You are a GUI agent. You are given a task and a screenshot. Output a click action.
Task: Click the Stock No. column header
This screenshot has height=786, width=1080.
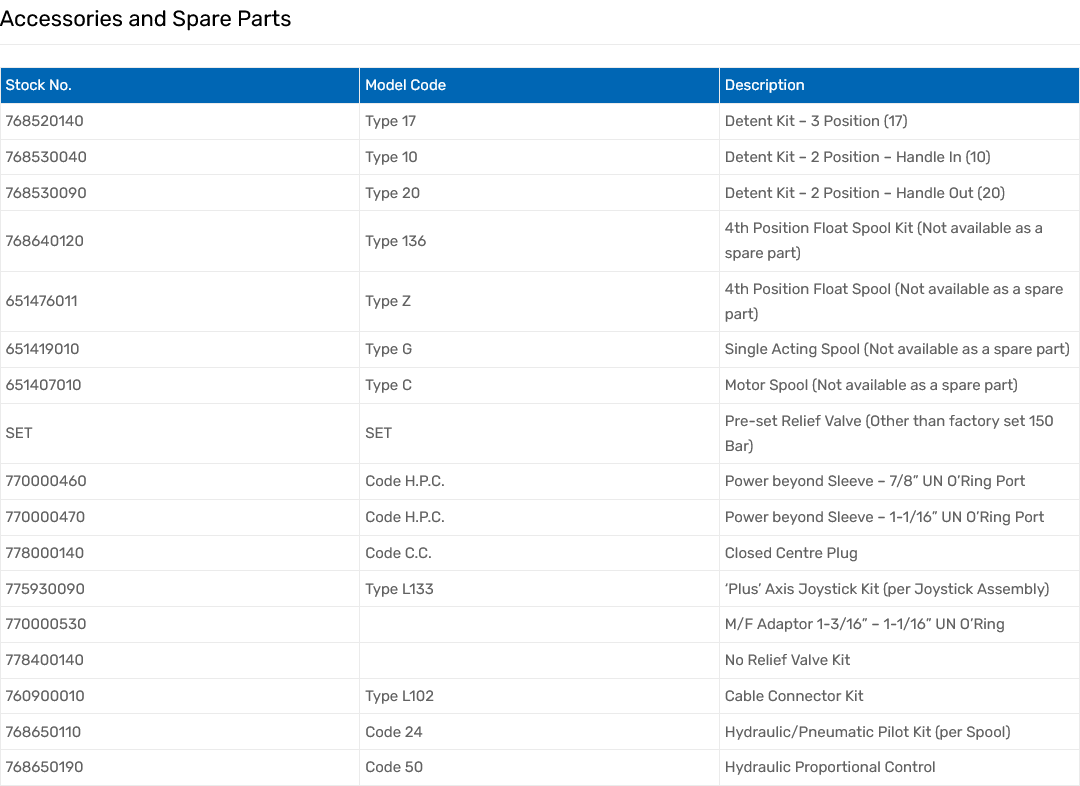[x=39, y=85]
